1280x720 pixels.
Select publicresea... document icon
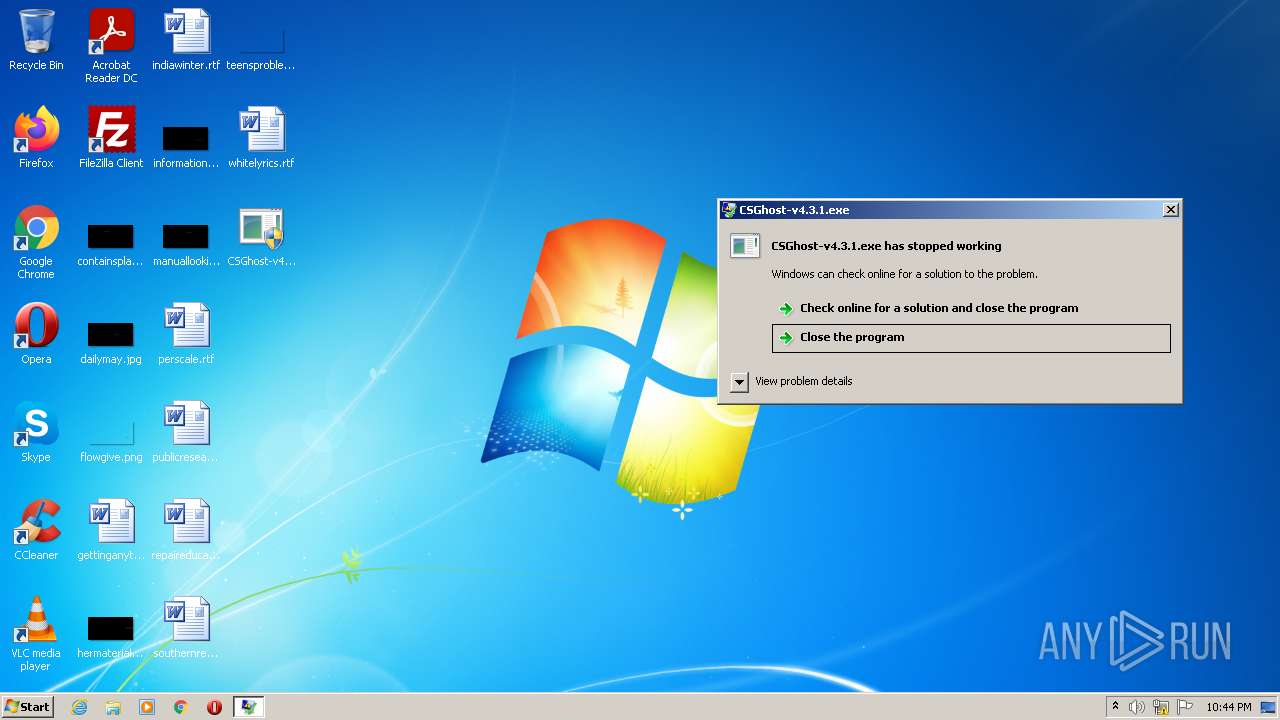(186, 432)
